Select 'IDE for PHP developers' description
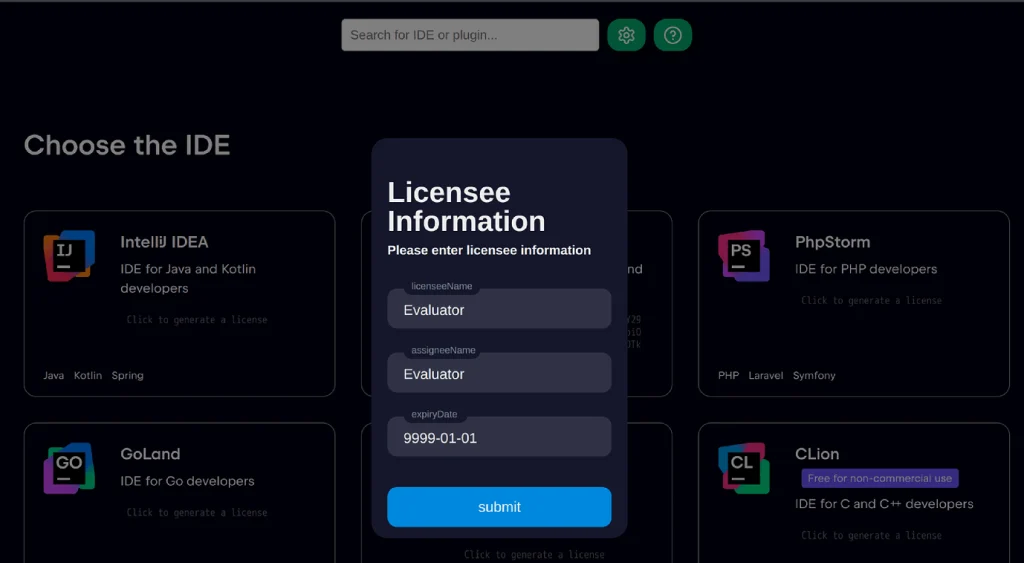The width and height of the screenshot is (1024, 563). click(866, 269)
